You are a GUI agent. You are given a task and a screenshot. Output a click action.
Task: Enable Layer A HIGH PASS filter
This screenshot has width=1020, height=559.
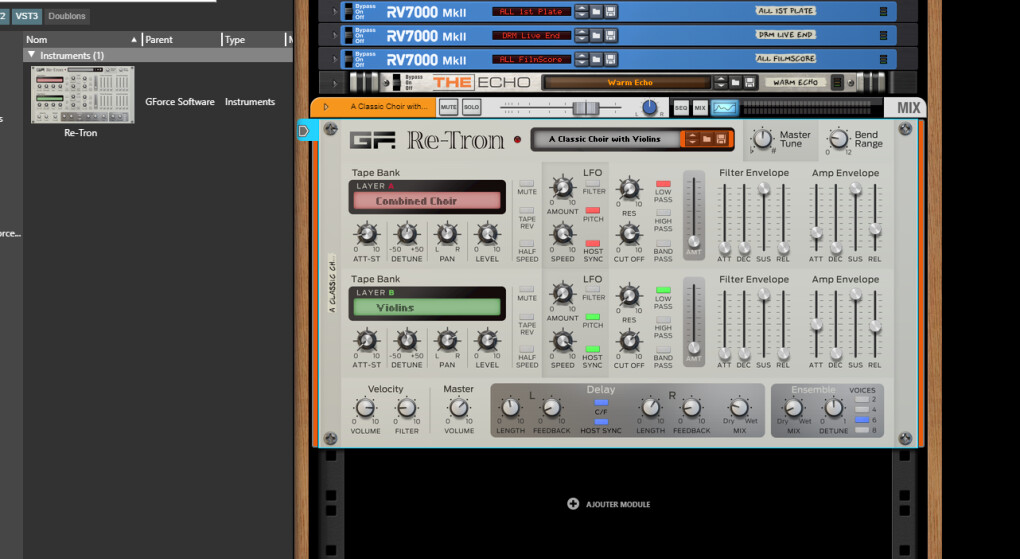click(663, 213)
